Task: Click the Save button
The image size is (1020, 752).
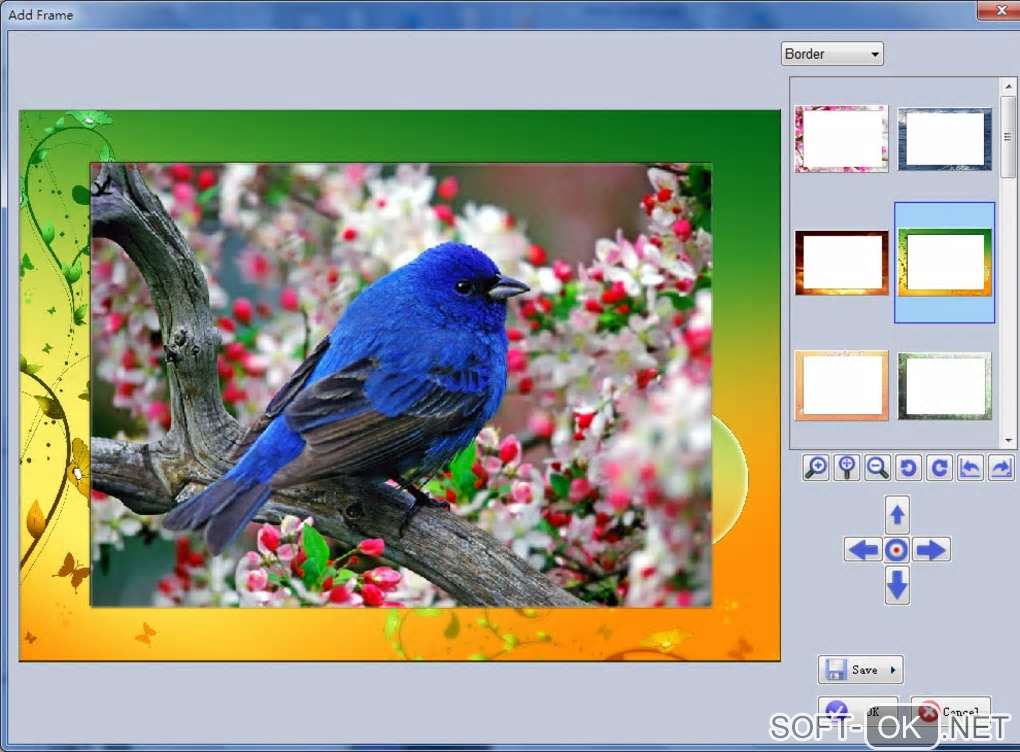Action: pyautogui.click(x=860, y=669)
